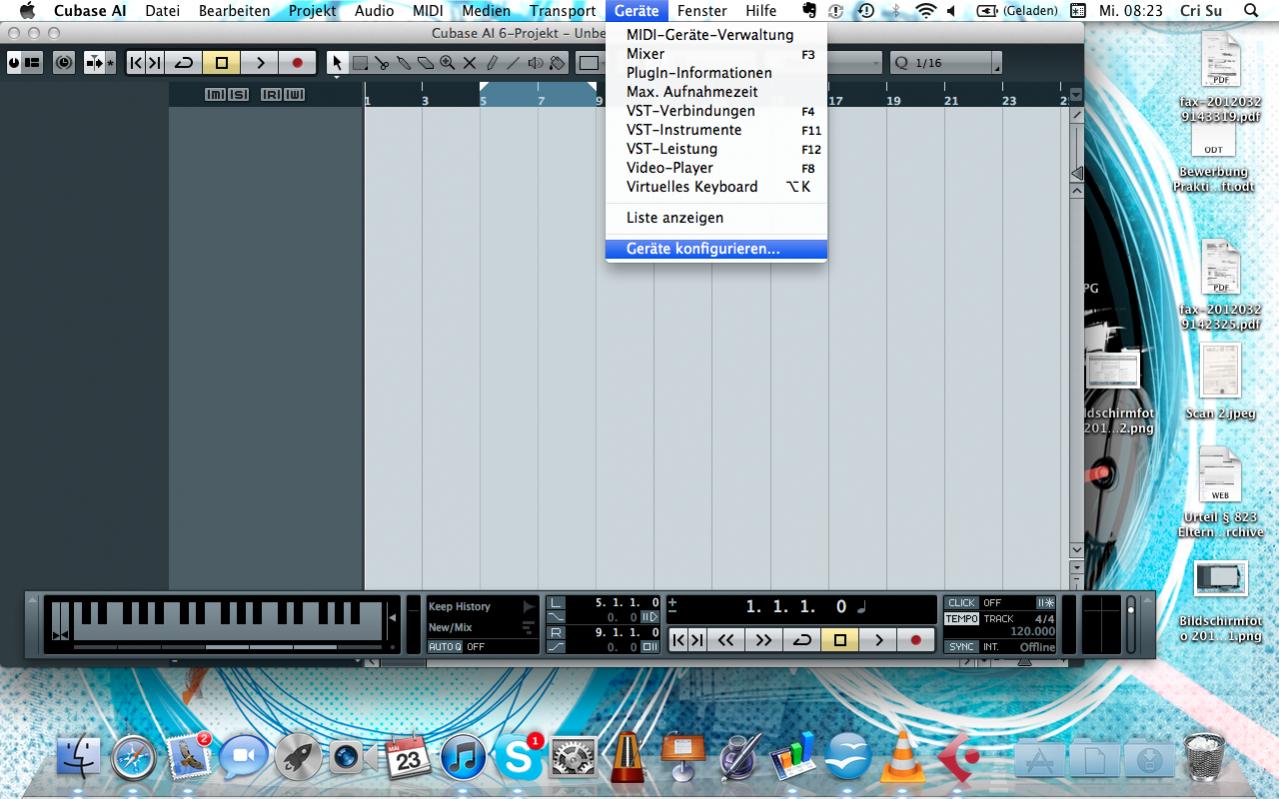Toggle Cycle in the transport panel

802,640
